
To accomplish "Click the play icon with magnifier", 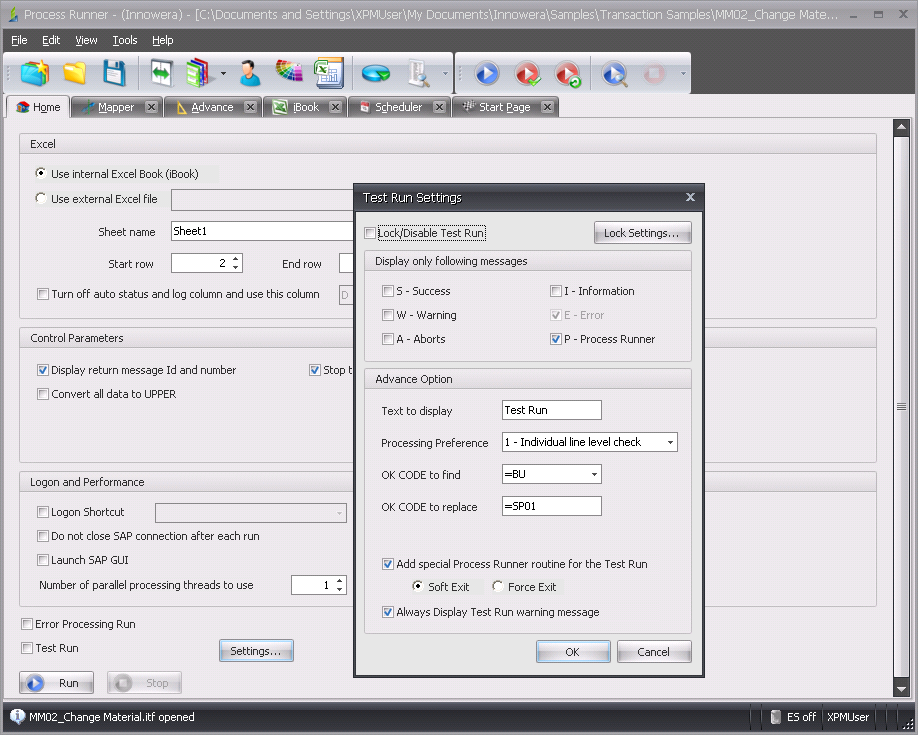I will (x=614, y=73).
